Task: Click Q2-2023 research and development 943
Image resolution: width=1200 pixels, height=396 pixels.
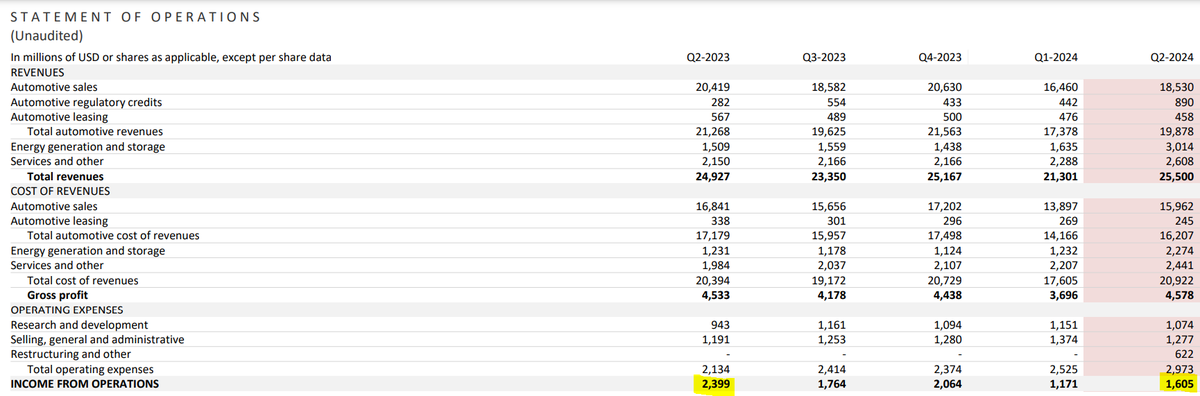Action: 719,325
